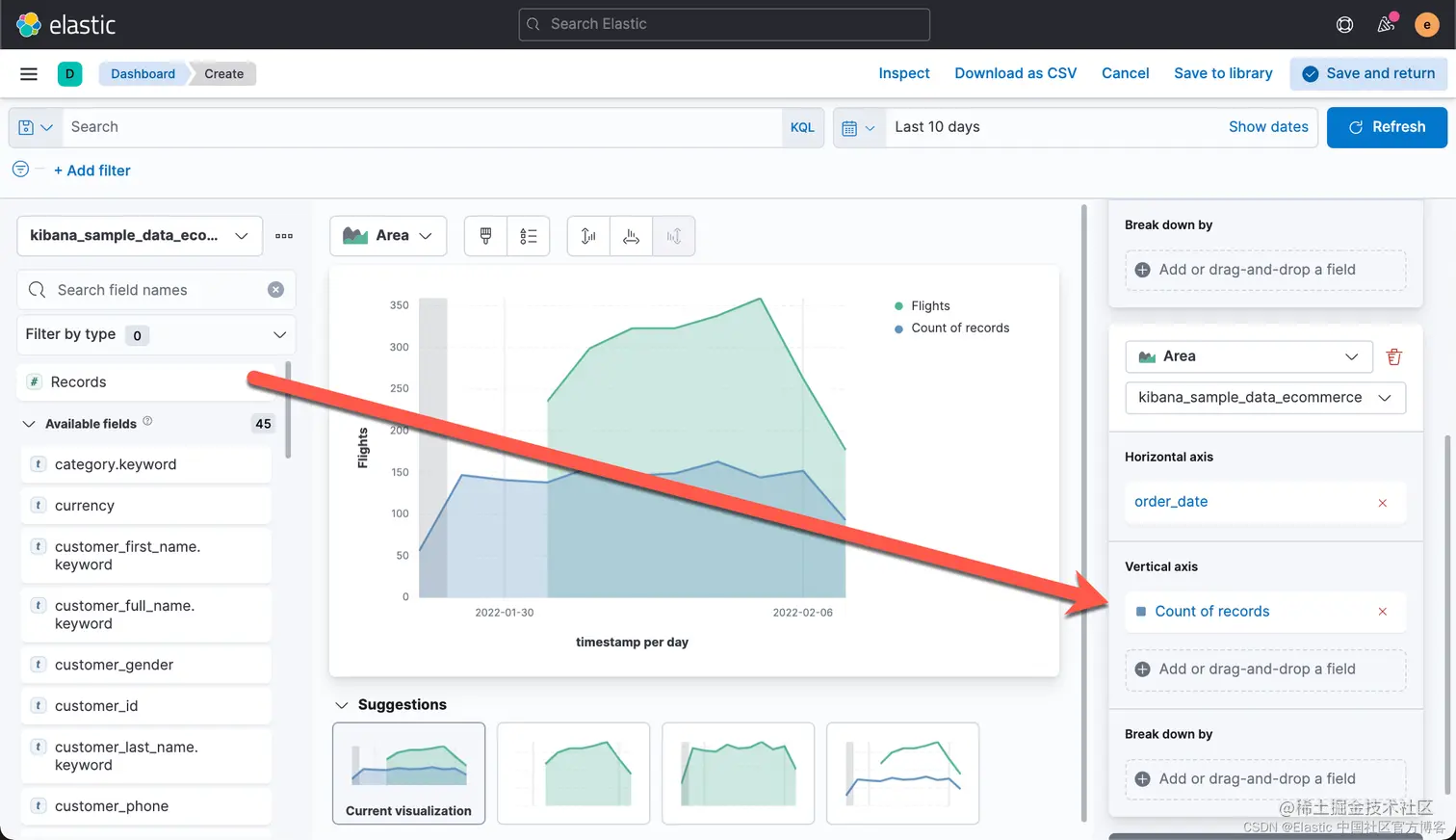This screenshot has width=1456, height=840.
Task: Click the currency field type icon
Action: pyautogui.click(x=39, y=506)
